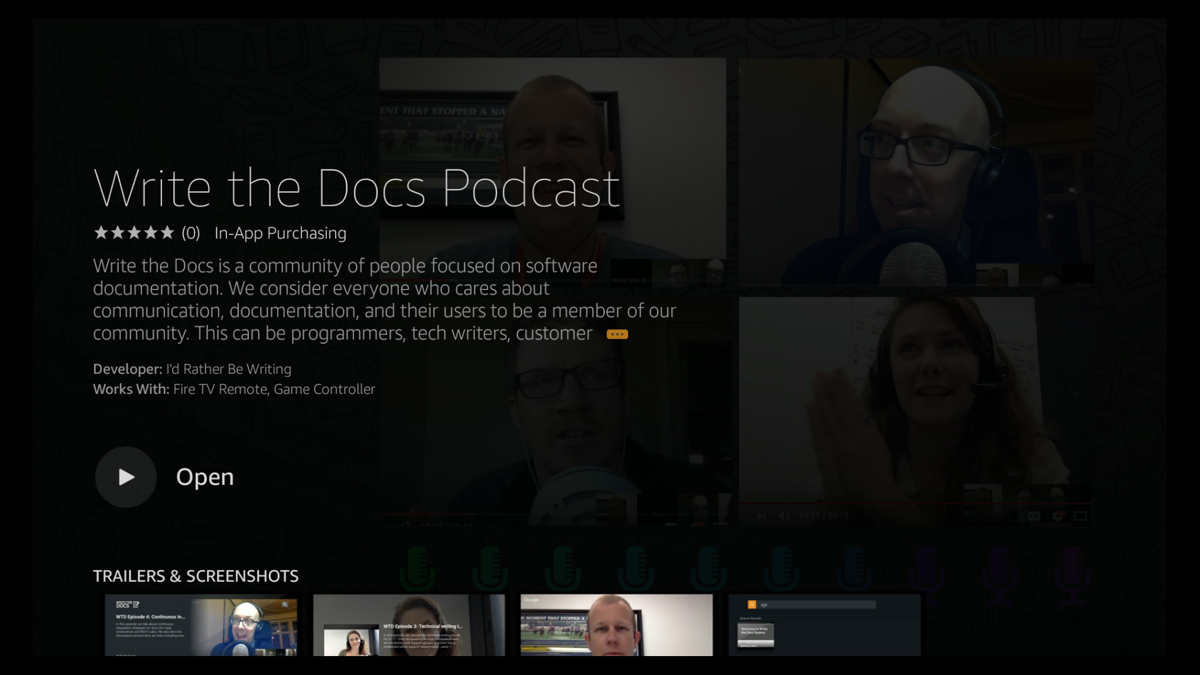Click the HD quality badge on the player gear
This screenshot has height=675, width=1200.
coord(1061,512)
